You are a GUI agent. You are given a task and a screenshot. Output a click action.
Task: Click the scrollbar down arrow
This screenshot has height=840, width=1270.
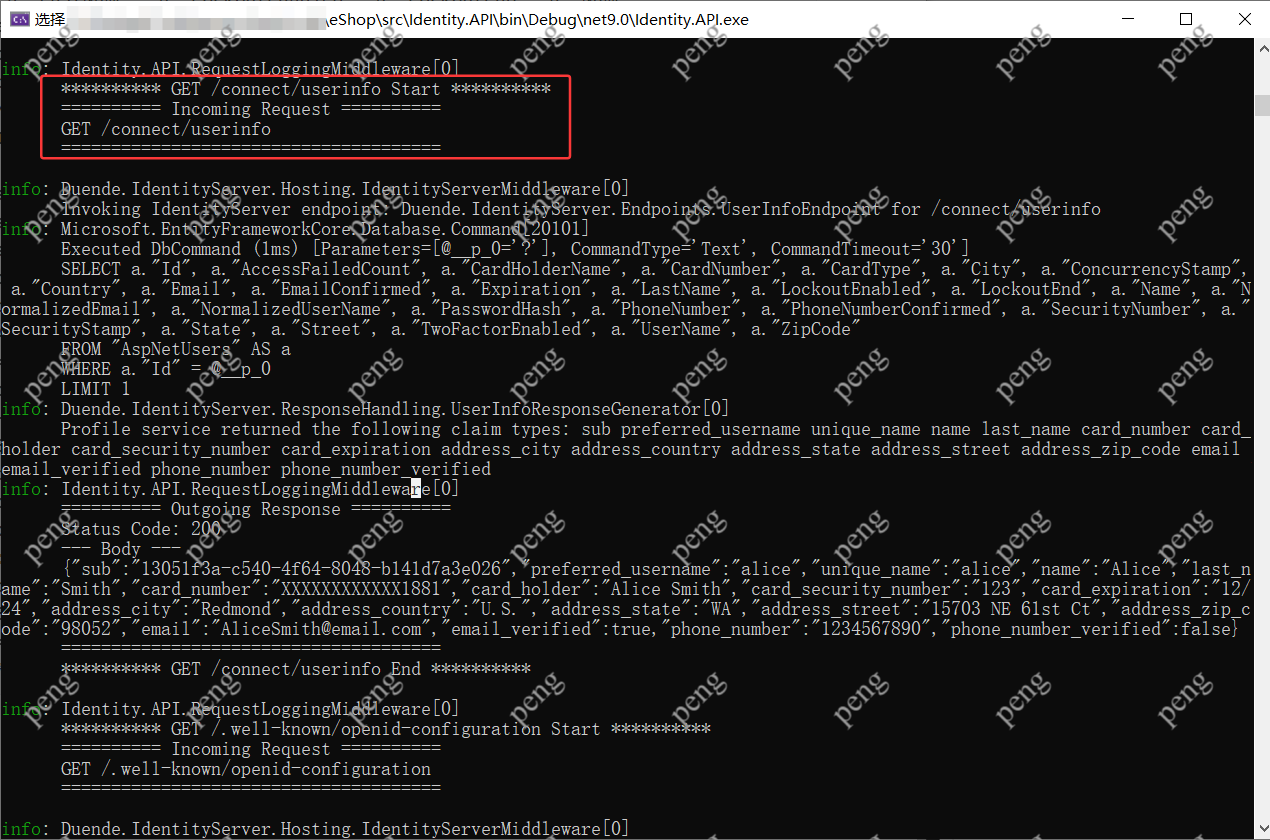coord(1260,830)
